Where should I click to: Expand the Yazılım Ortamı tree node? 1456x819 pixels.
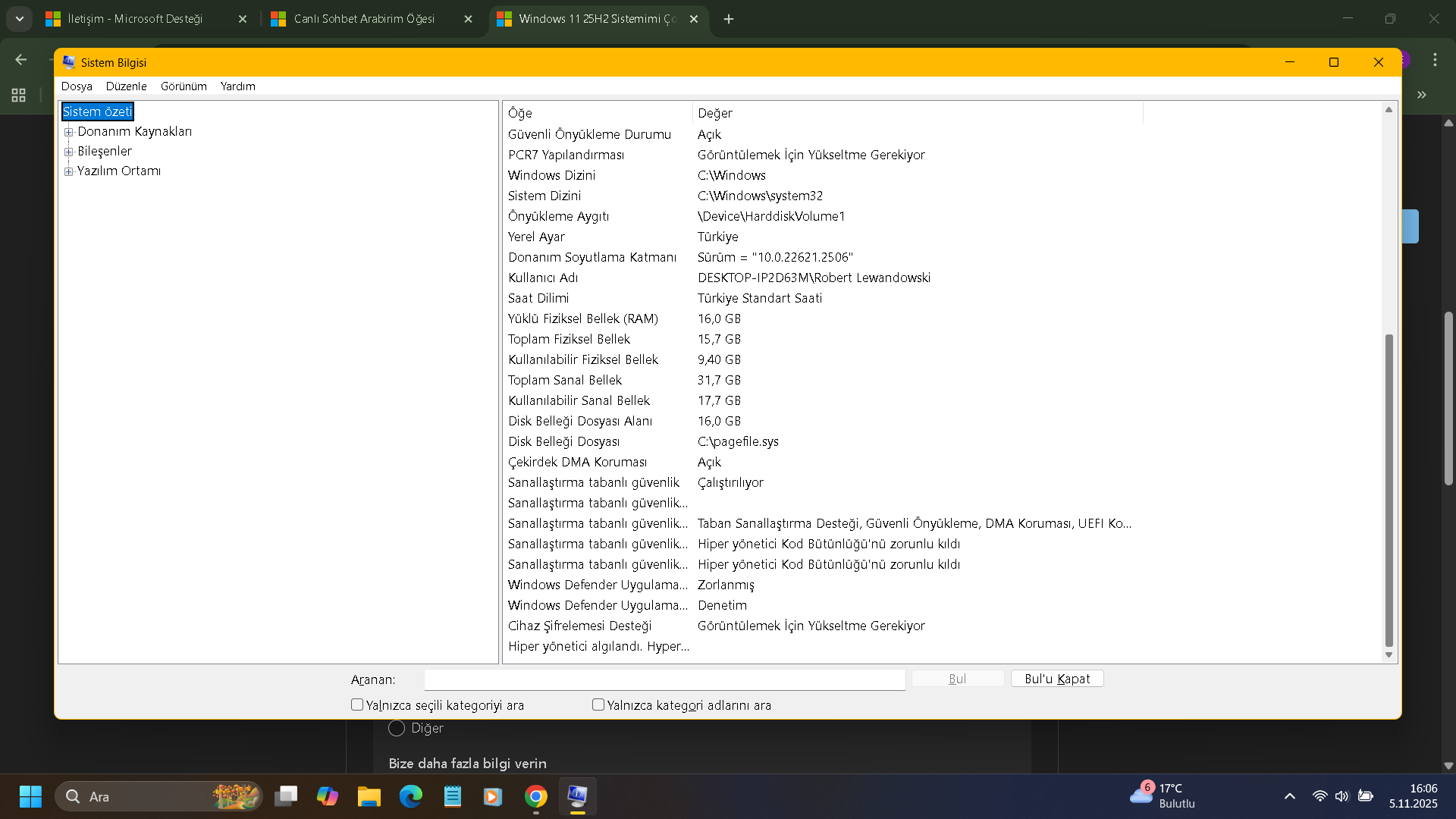click(69, 171)
